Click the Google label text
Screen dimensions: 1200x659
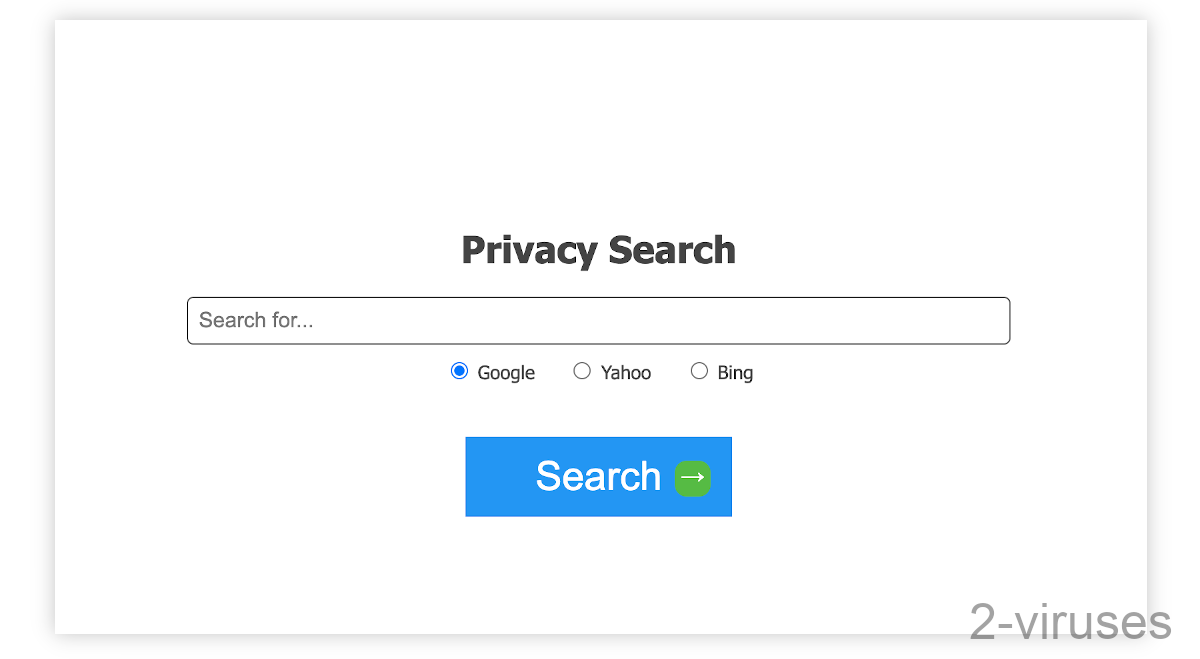pyautogui.click(x=505, y=372)
